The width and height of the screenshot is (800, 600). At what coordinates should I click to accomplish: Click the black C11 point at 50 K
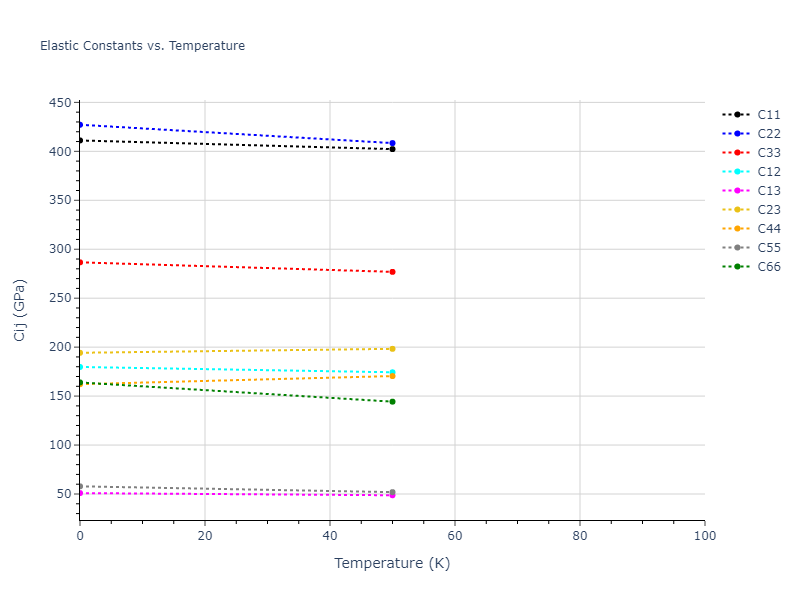click(x=392, y=149)
